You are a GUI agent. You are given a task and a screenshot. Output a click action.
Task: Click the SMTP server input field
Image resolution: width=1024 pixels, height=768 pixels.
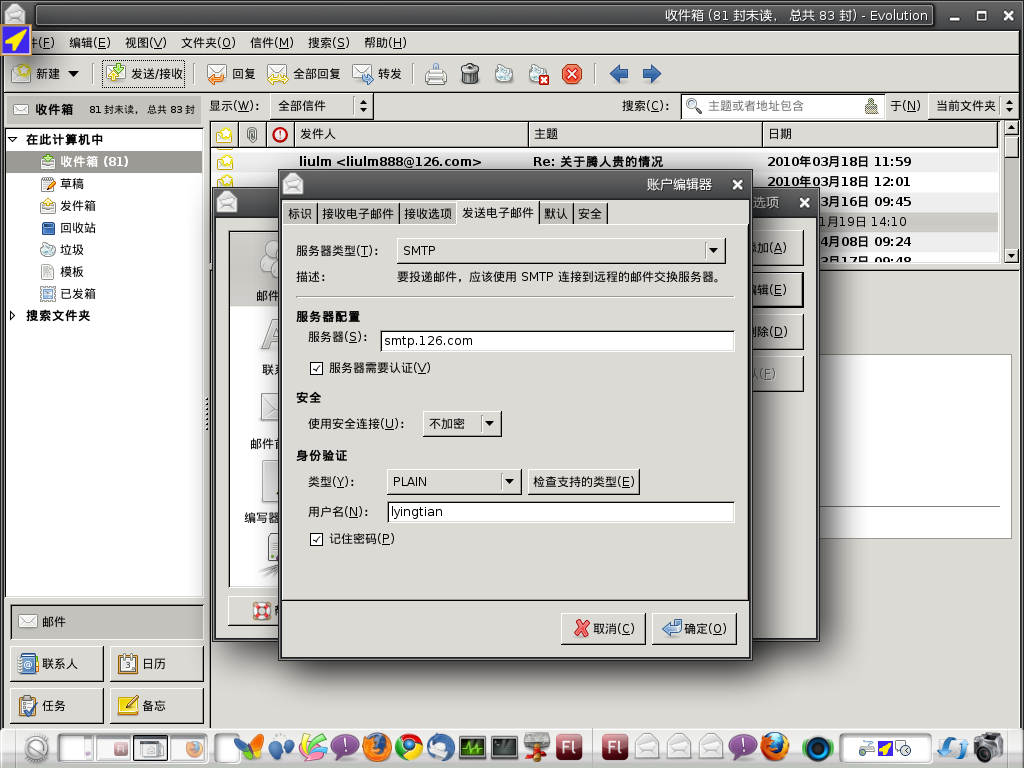pyautogui.click(x=557, y=341)
